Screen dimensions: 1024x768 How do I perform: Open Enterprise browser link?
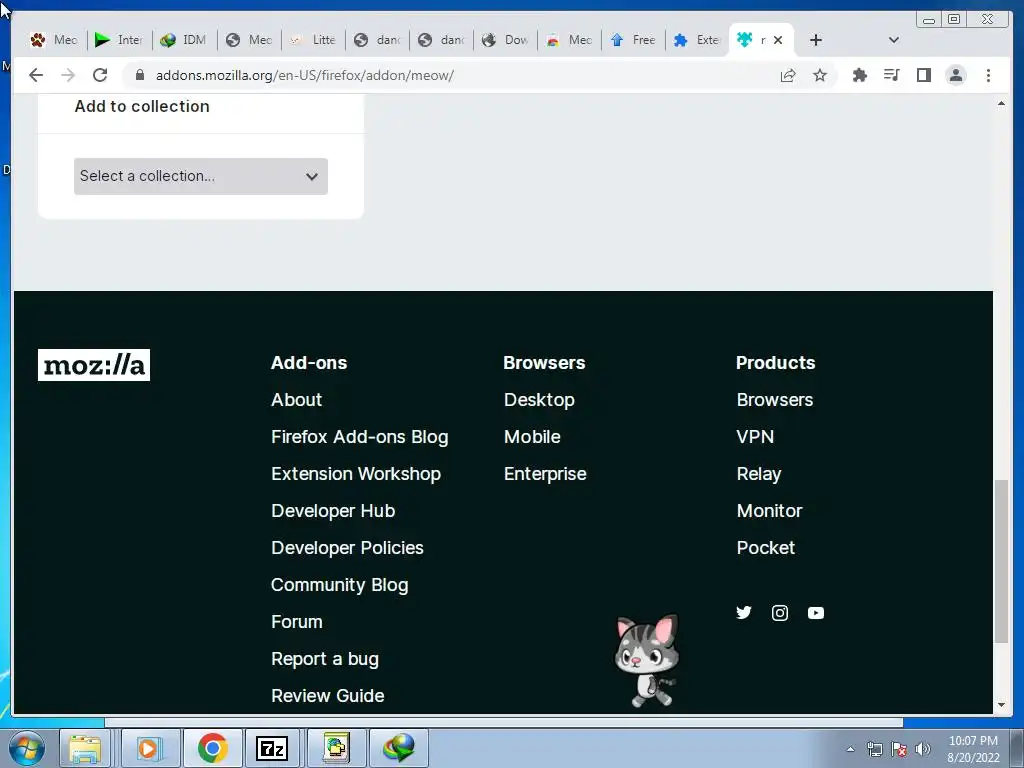coord(545,473)
